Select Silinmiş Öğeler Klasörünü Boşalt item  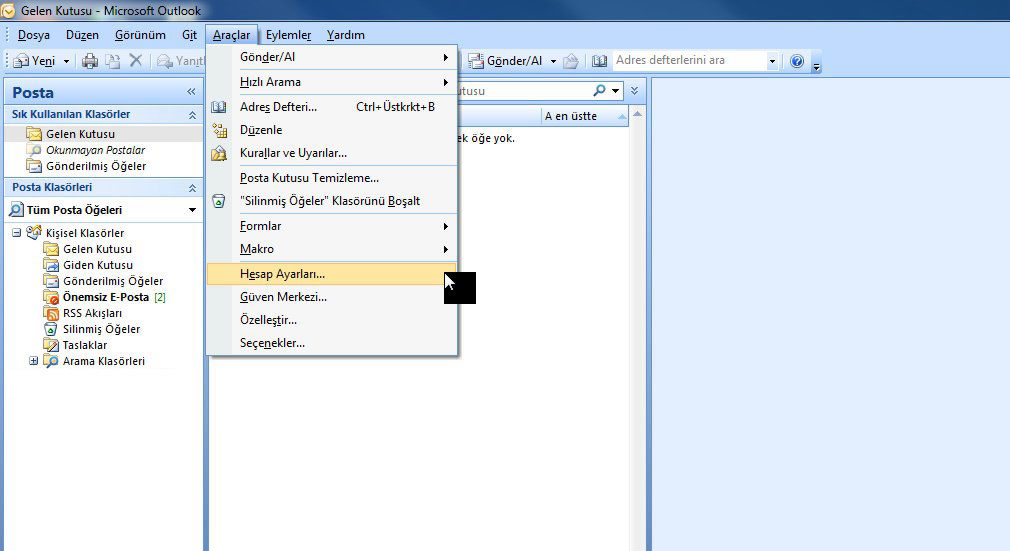click(332, 201)
